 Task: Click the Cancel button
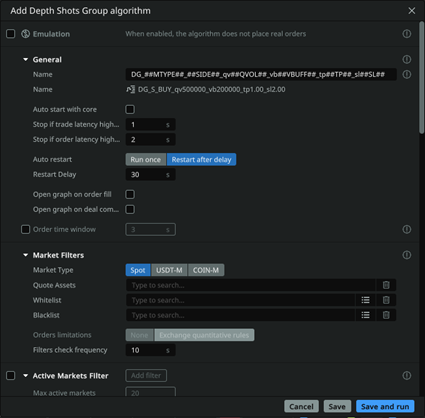pos(301,406)
